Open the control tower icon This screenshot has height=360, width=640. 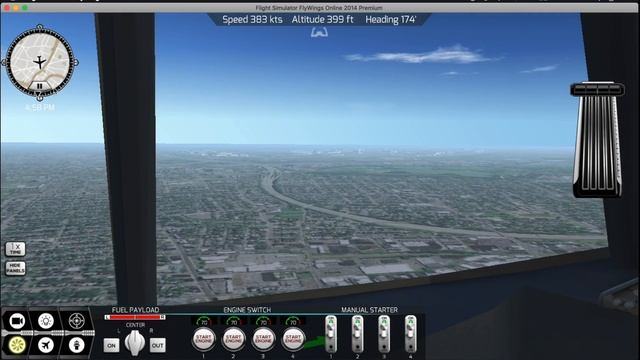coord(76,345)
